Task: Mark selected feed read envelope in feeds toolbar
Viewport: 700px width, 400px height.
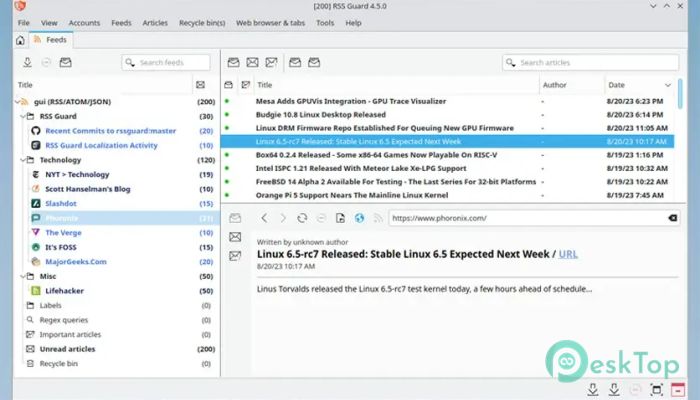Action: pos(65,62)
